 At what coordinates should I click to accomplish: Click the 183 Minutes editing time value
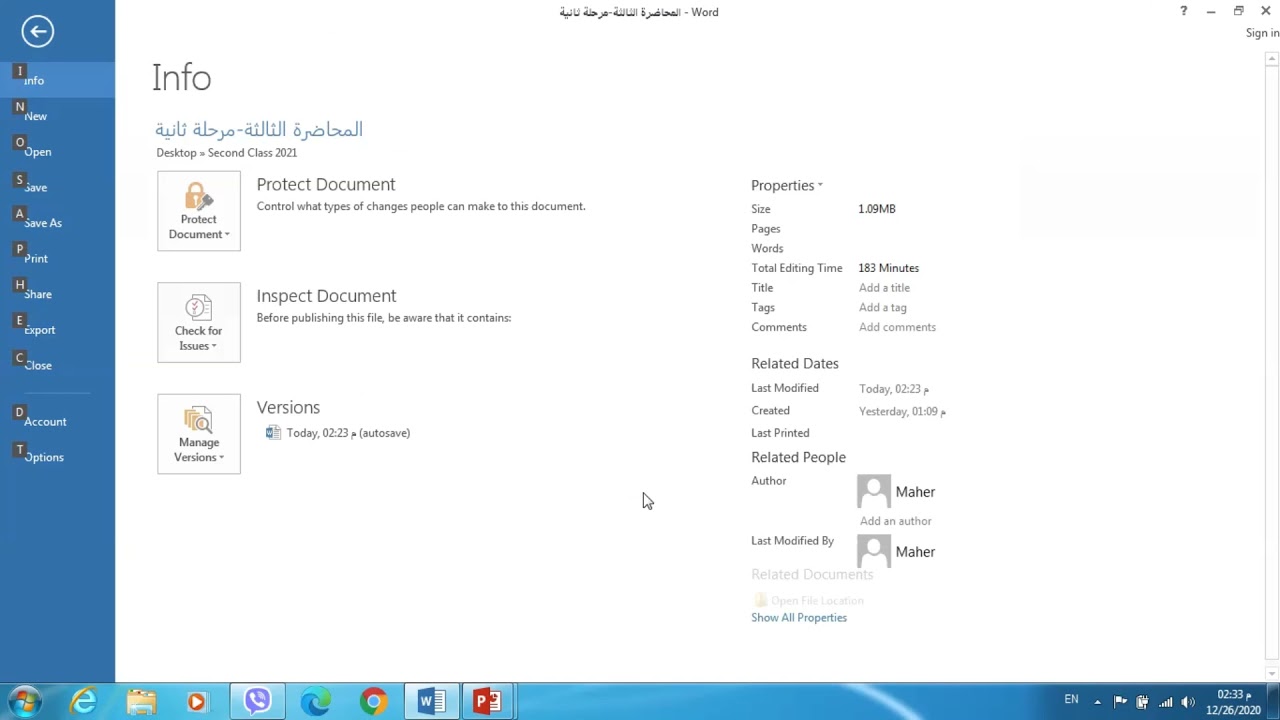point(888,268)
